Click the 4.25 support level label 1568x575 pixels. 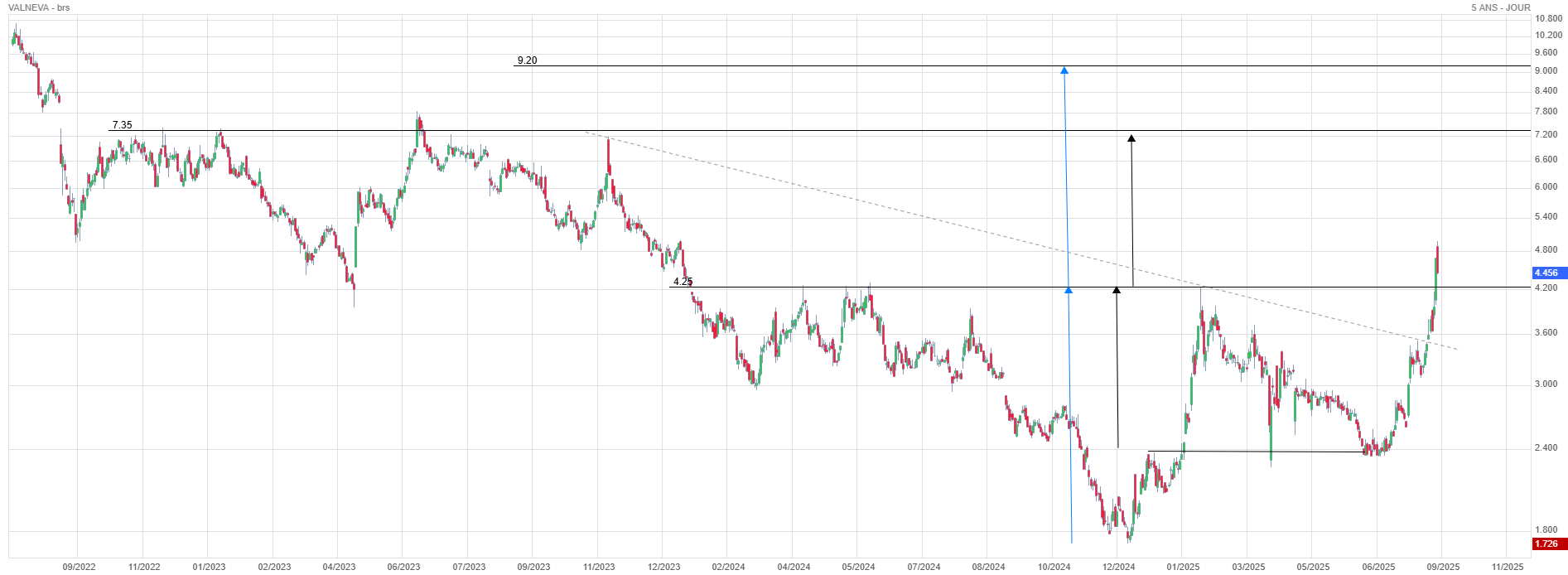[x=683, y=282]
